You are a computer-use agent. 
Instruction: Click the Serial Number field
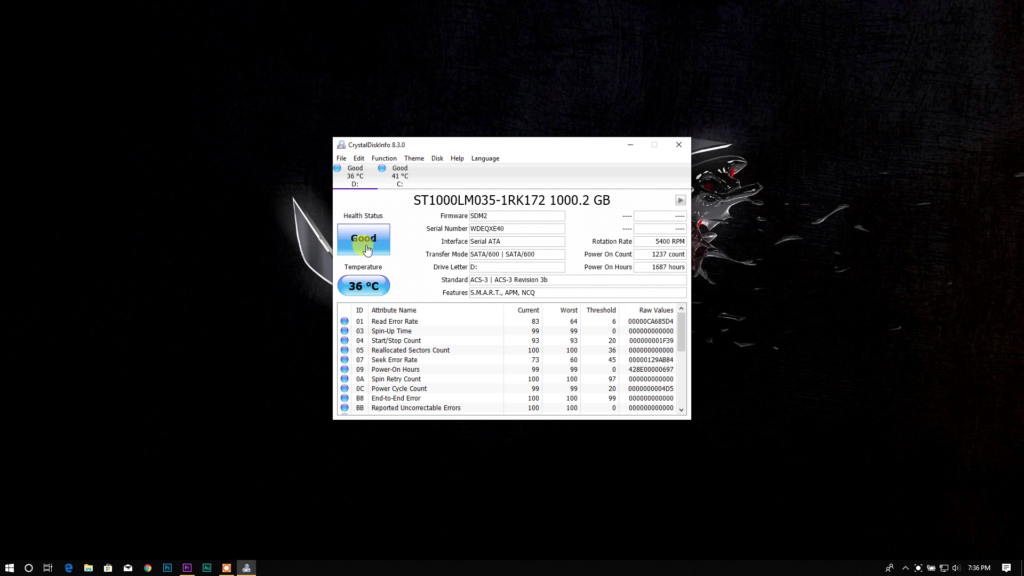pyautogui.click(x=517, y=229)
